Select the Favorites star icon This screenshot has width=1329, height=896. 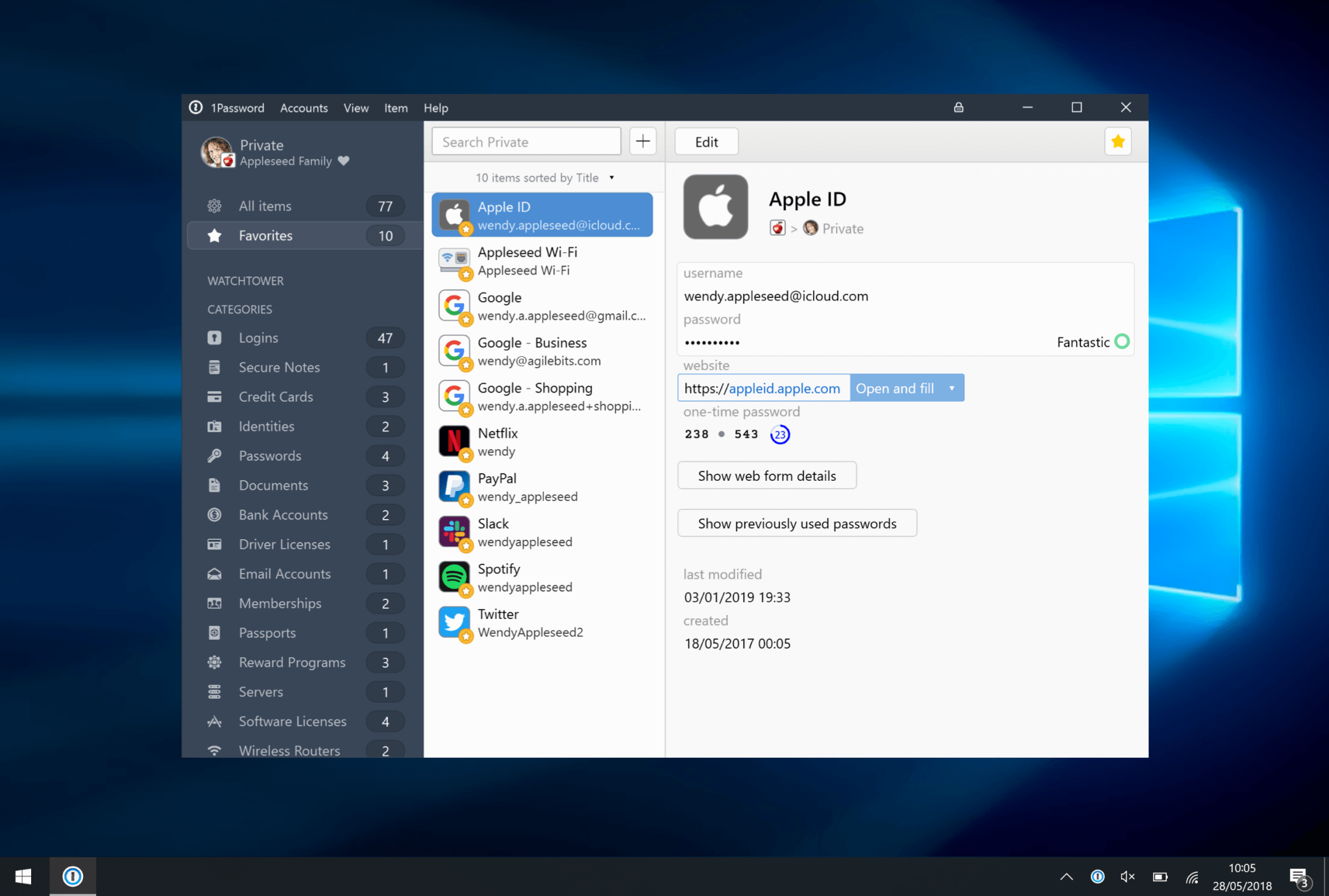pos(214,236)
